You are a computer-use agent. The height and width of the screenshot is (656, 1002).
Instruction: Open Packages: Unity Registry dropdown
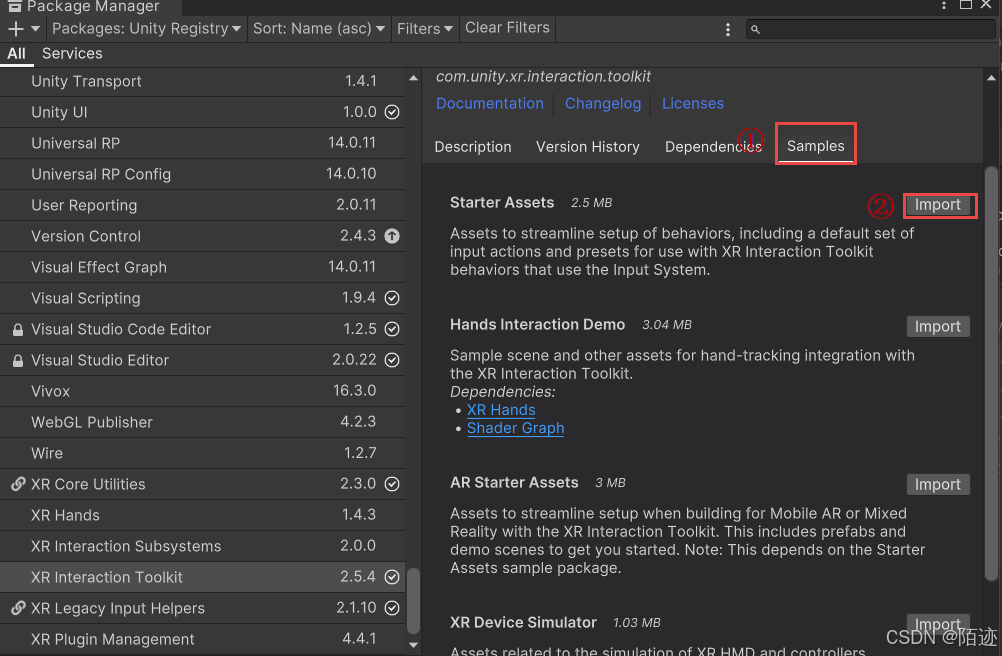(x=146, y=29)
